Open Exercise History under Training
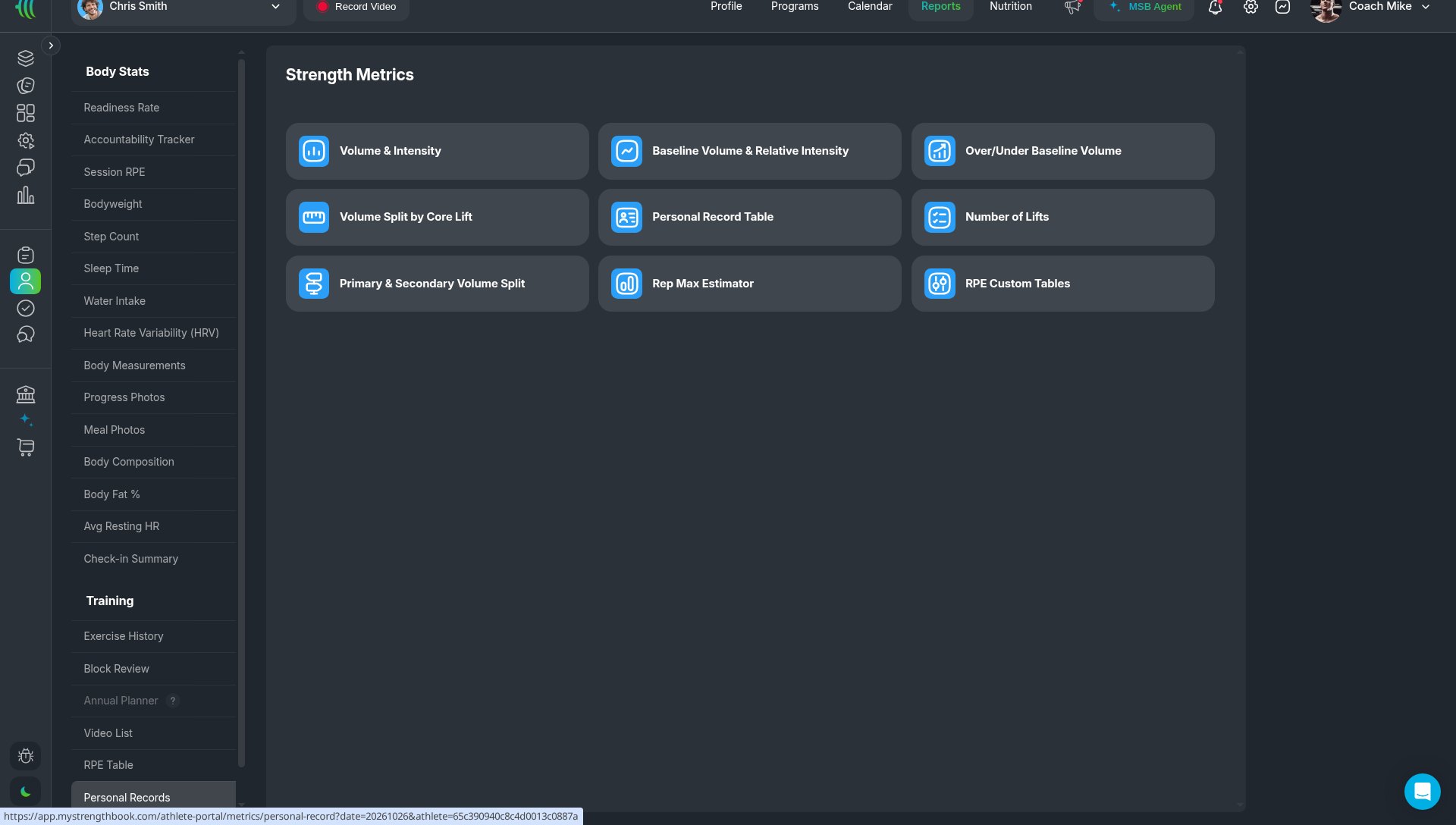 click(x=153, y=636)
